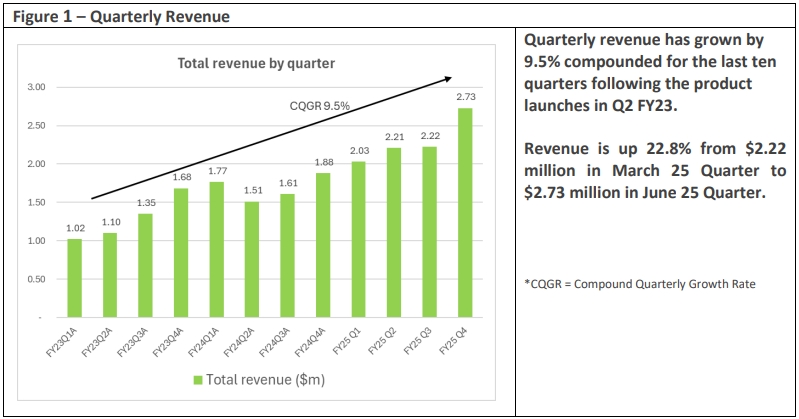The image size is (799, 419).
Task: Click the CQGR footnote definition text
Action: [x=640, y=284]
